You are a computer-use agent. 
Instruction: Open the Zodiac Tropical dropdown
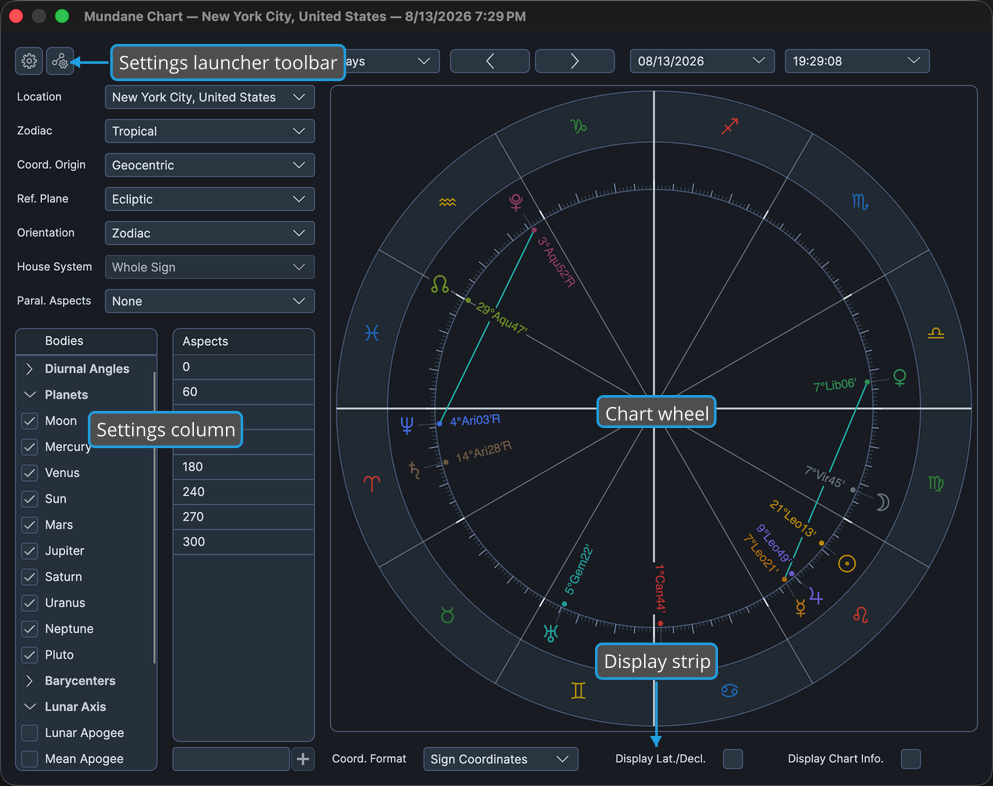[x=210, y=131]
